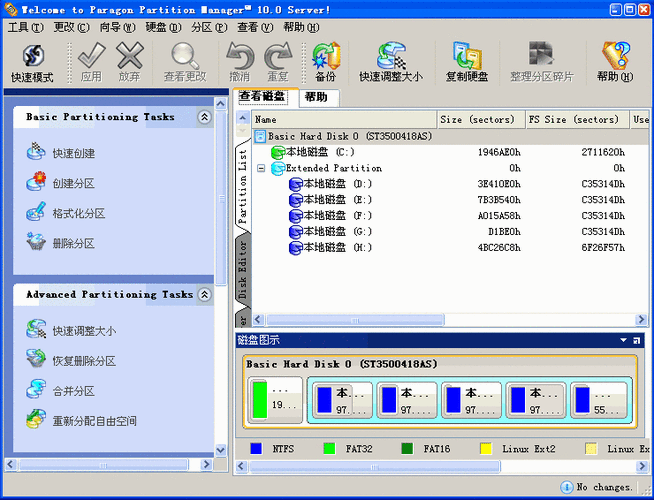Select green FAT32 partition block in disk map
654x500 pixels.
[275, 399]
